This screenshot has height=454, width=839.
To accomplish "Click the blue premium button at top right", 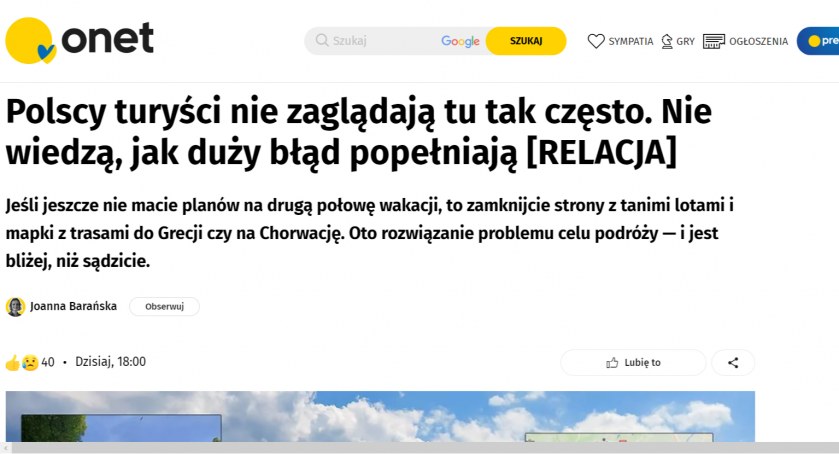I will point(818,41).
